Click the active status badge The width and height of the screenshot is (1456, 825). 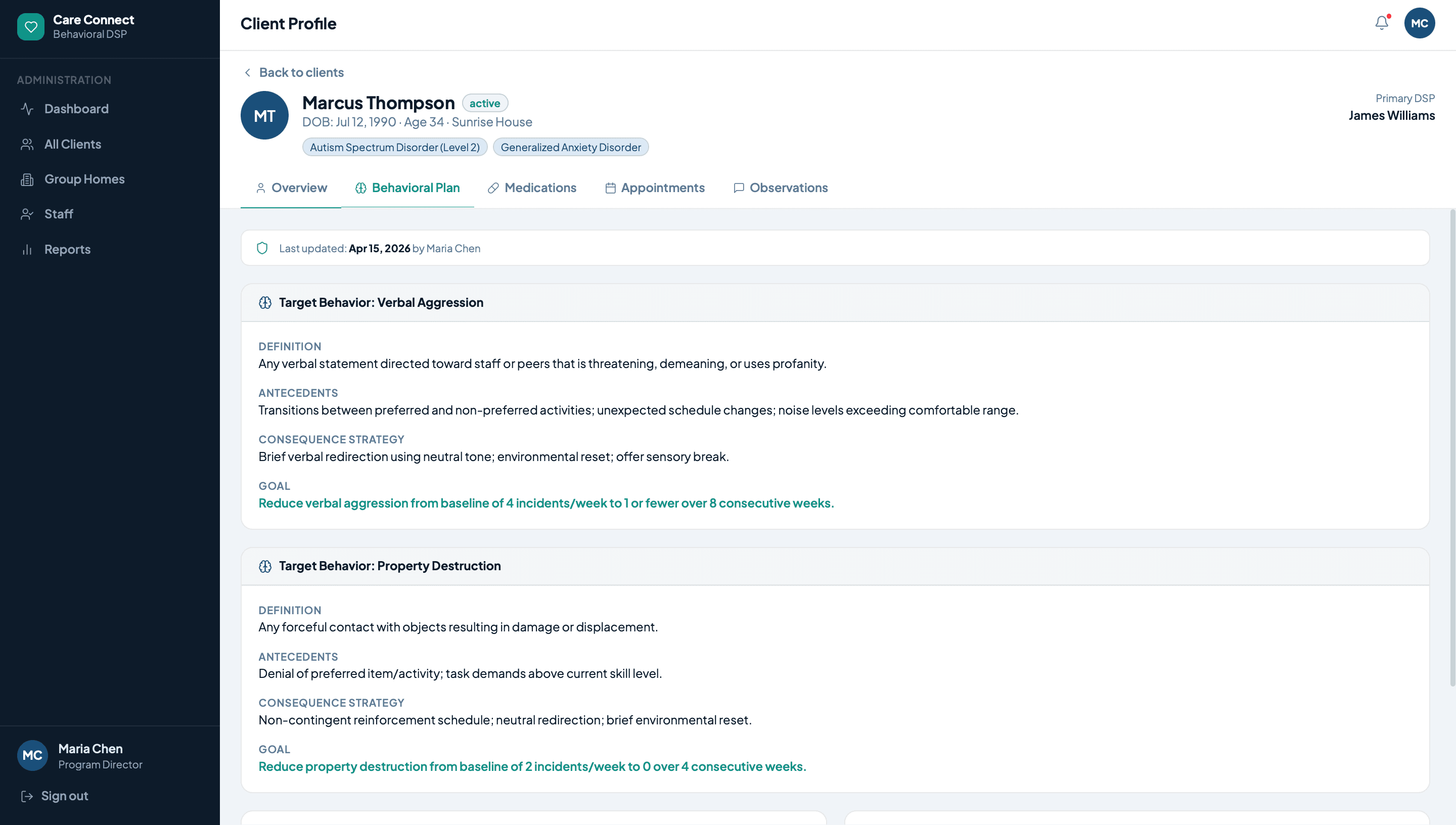coord(485,103)
